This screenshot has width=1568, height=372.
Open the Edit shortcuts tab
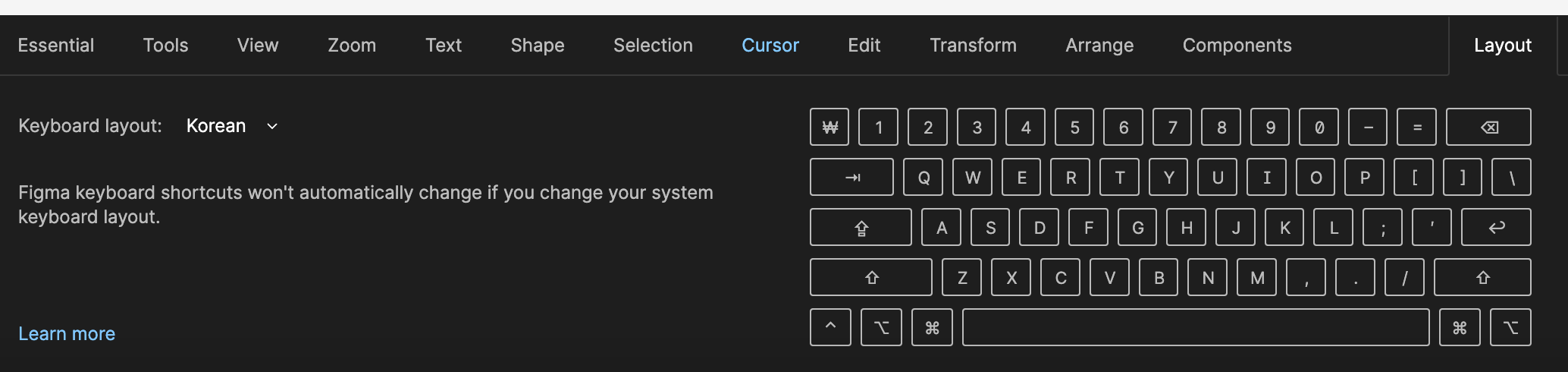[x=864, y=45]
